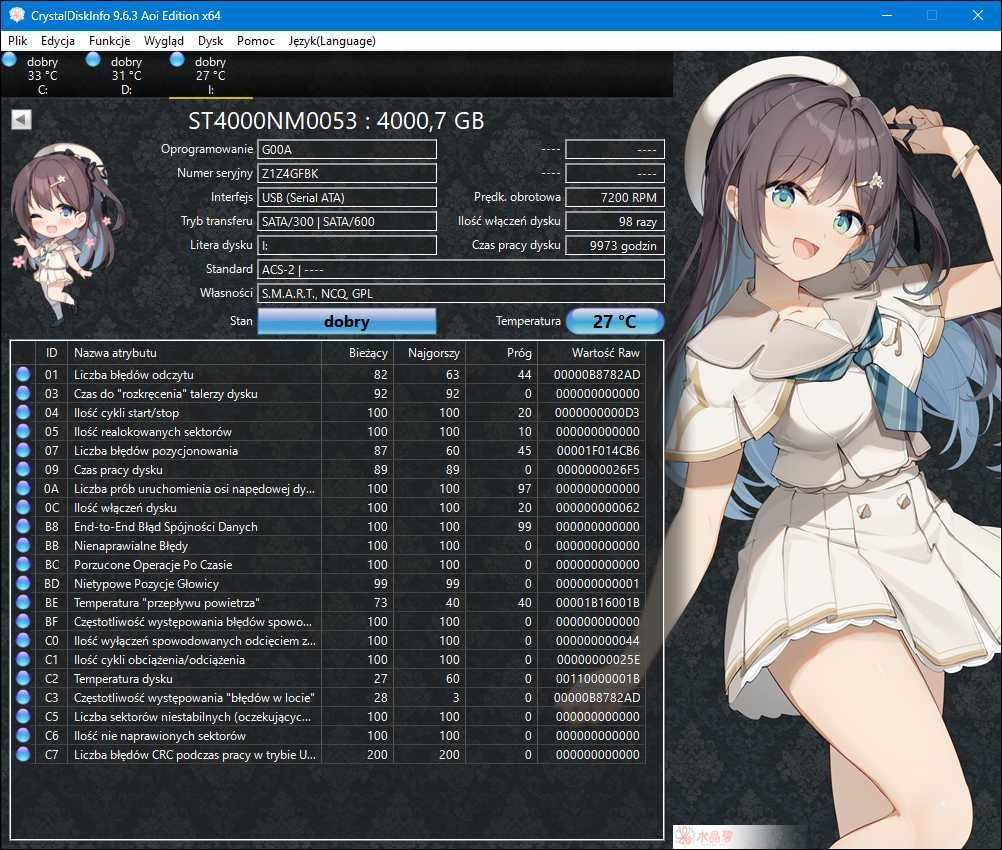The image size is (1002, 850).
Task: Click status orb for attribute C2
Action: (x=23, y=679)
